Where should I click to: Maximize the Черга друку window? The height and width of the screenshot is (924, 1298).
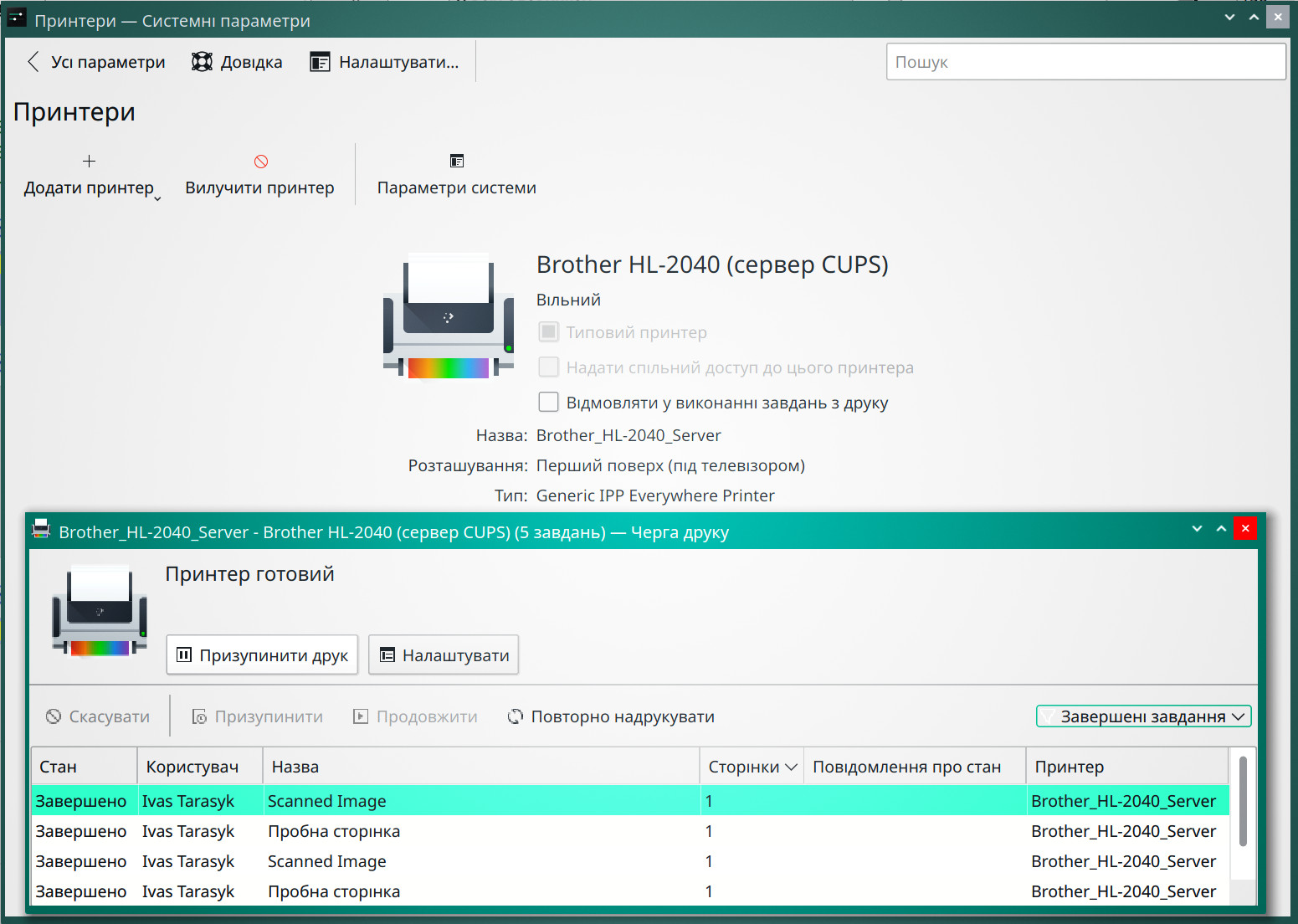(x=1221, y=529)
